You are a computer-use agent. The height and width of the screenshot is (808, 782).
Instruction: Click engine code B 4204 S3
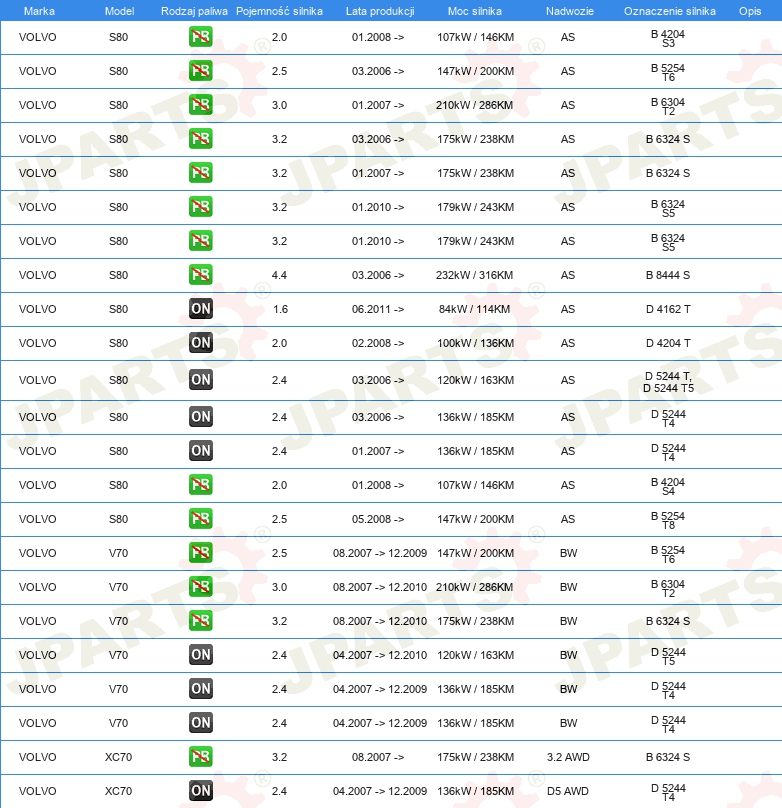(668, 39)
